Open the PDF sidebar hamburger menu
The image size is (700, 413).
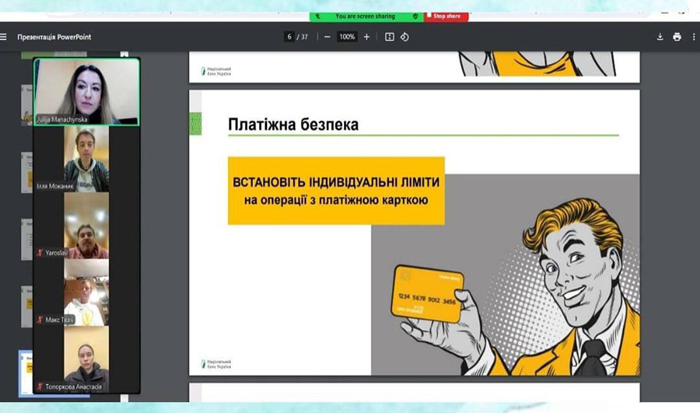pos(5,37)
